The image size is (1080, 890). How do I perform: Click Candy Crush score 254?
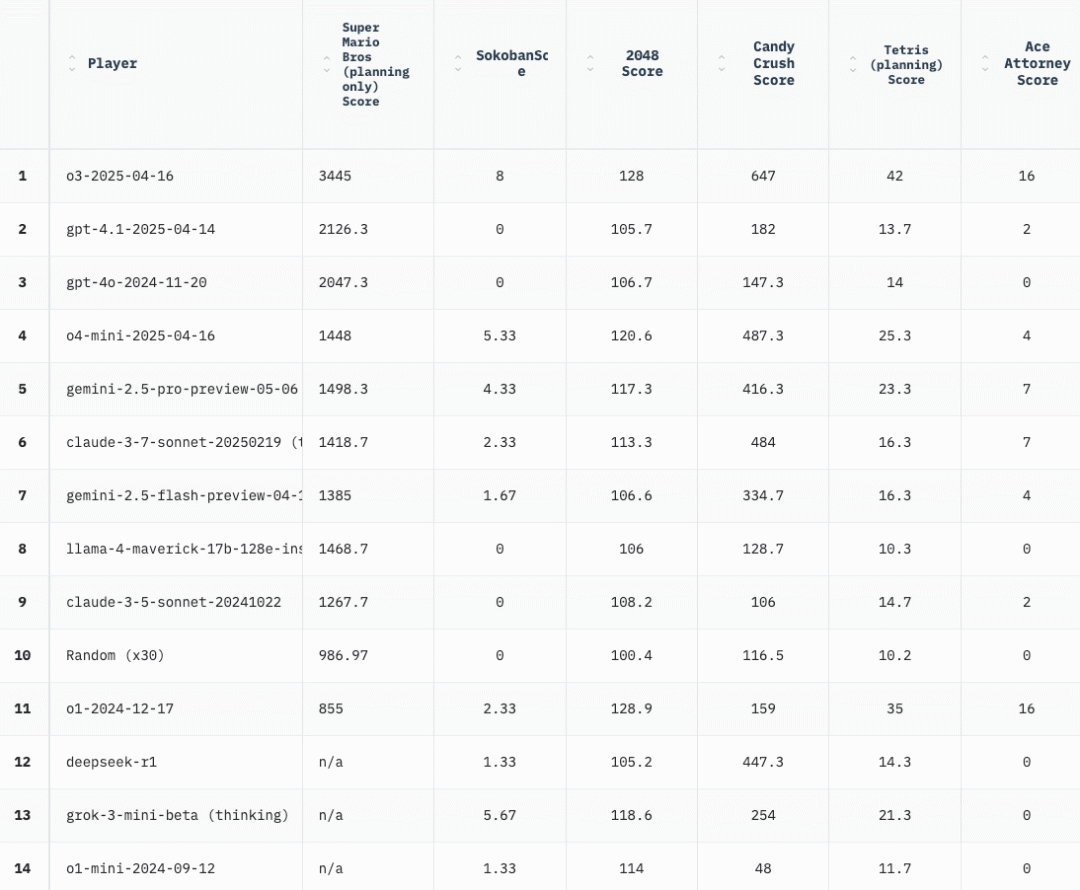click(x=763, y=815)
